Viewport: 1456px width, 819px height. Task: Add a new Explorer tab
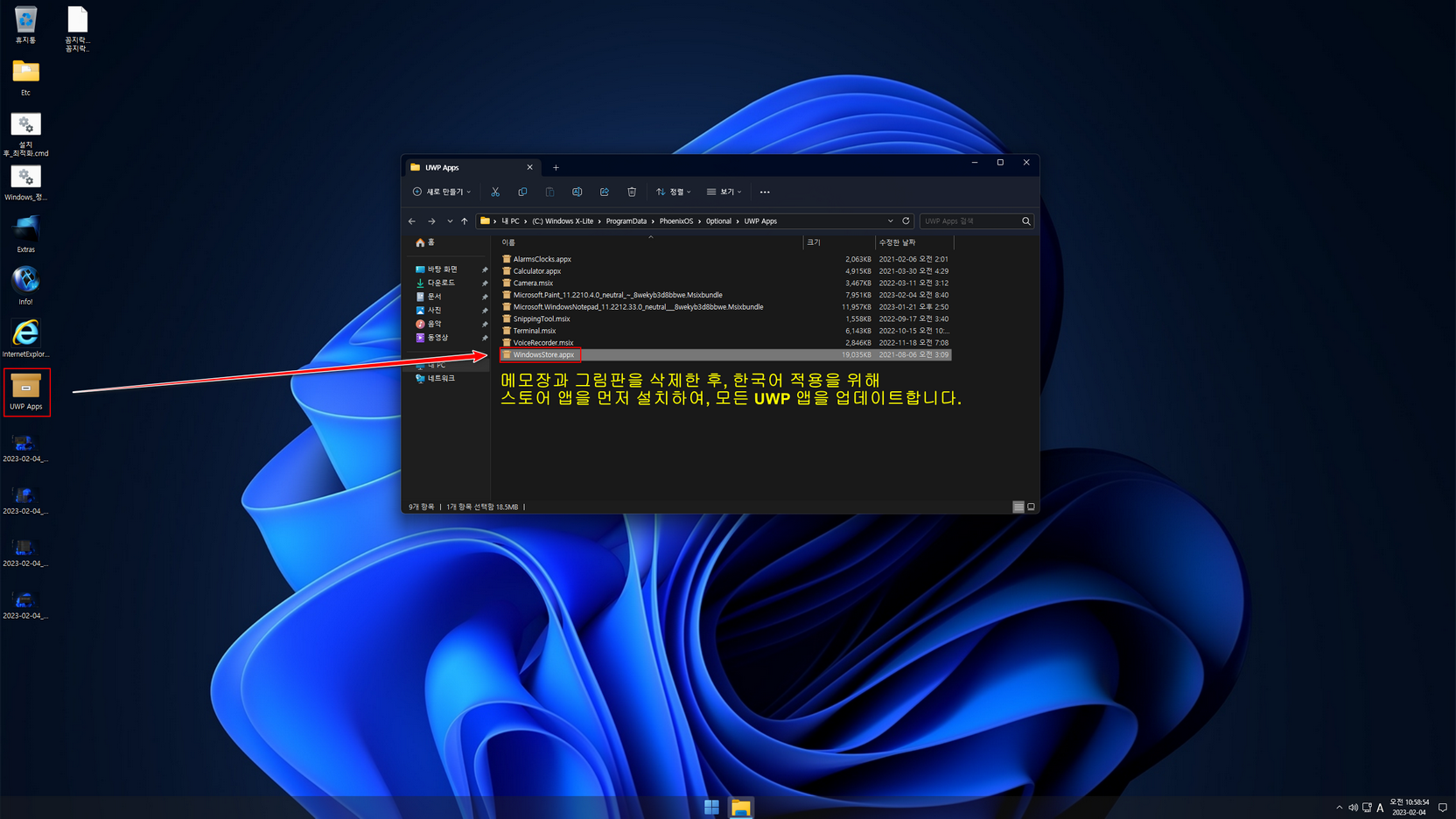pyautogui.click(x=556, y=167)
